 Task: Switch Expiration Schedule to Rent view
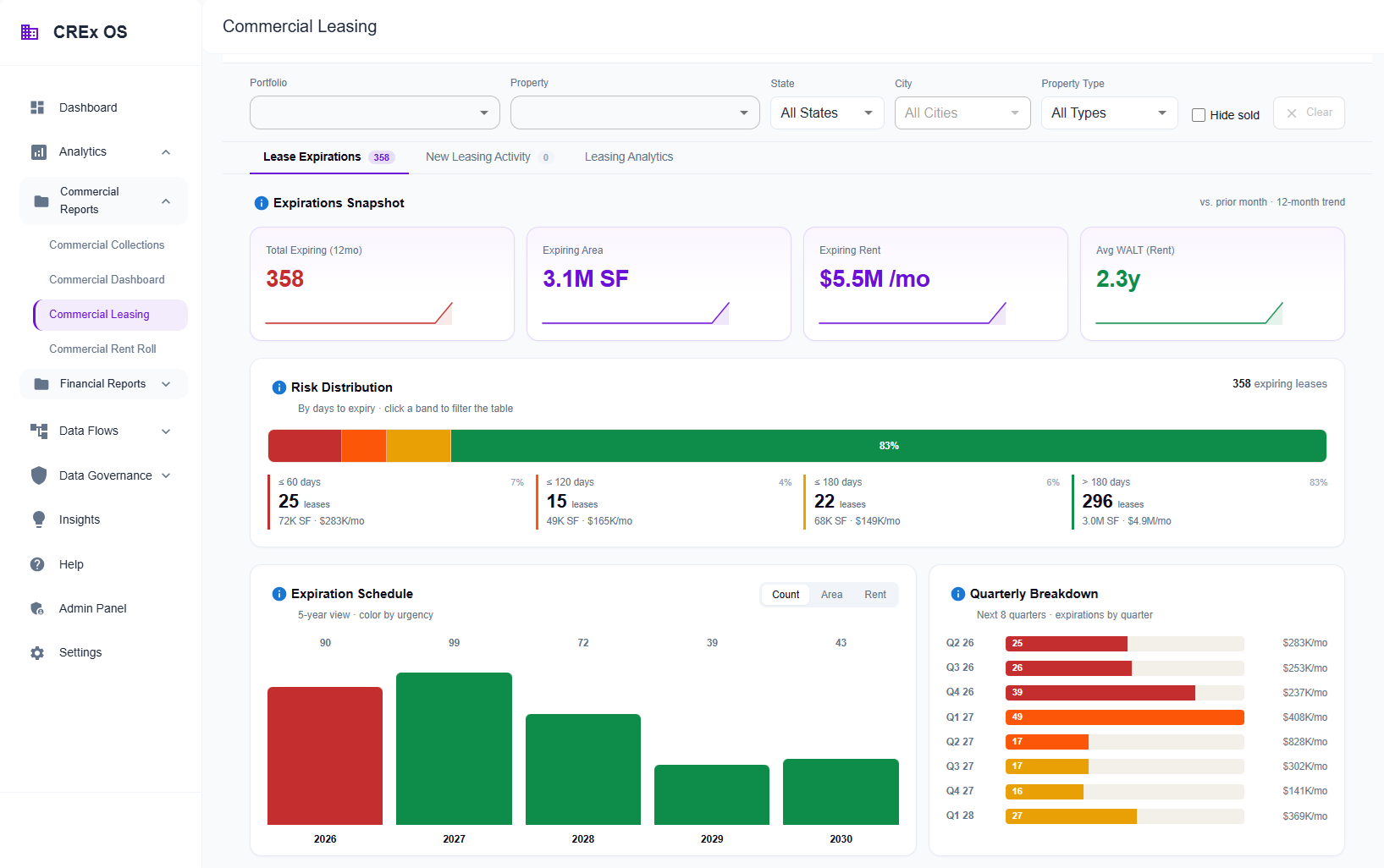875,595
